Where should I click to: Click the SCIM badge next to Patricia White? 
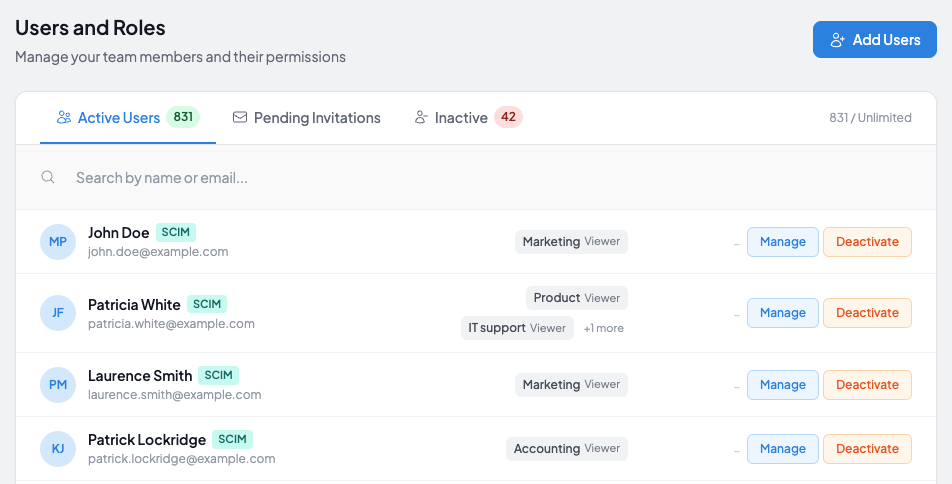[206, 304]
